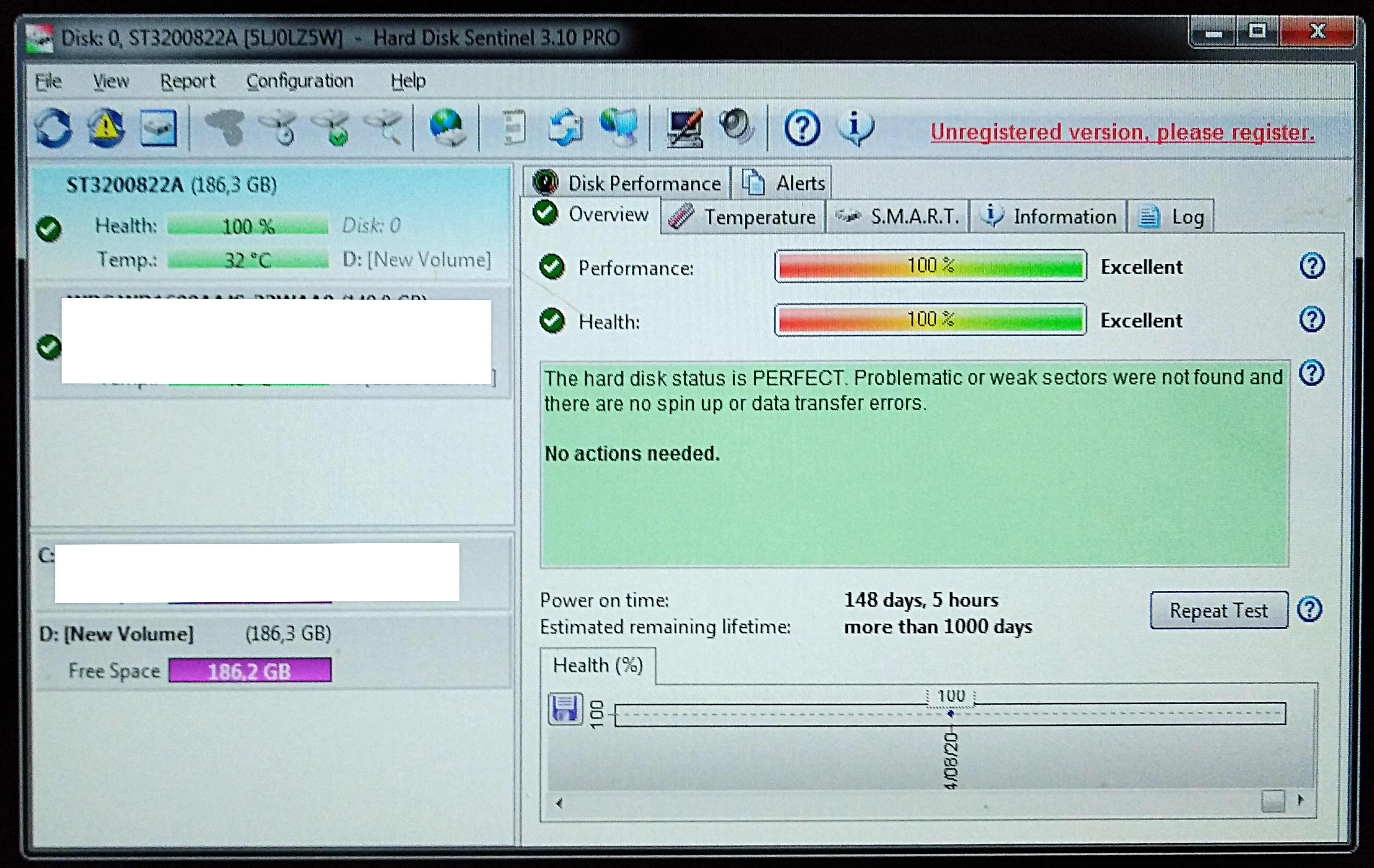This screenshot has width=1374, height=868.
Task: Select the ST3200822A disk in list
Action: (x=271, y=223)
